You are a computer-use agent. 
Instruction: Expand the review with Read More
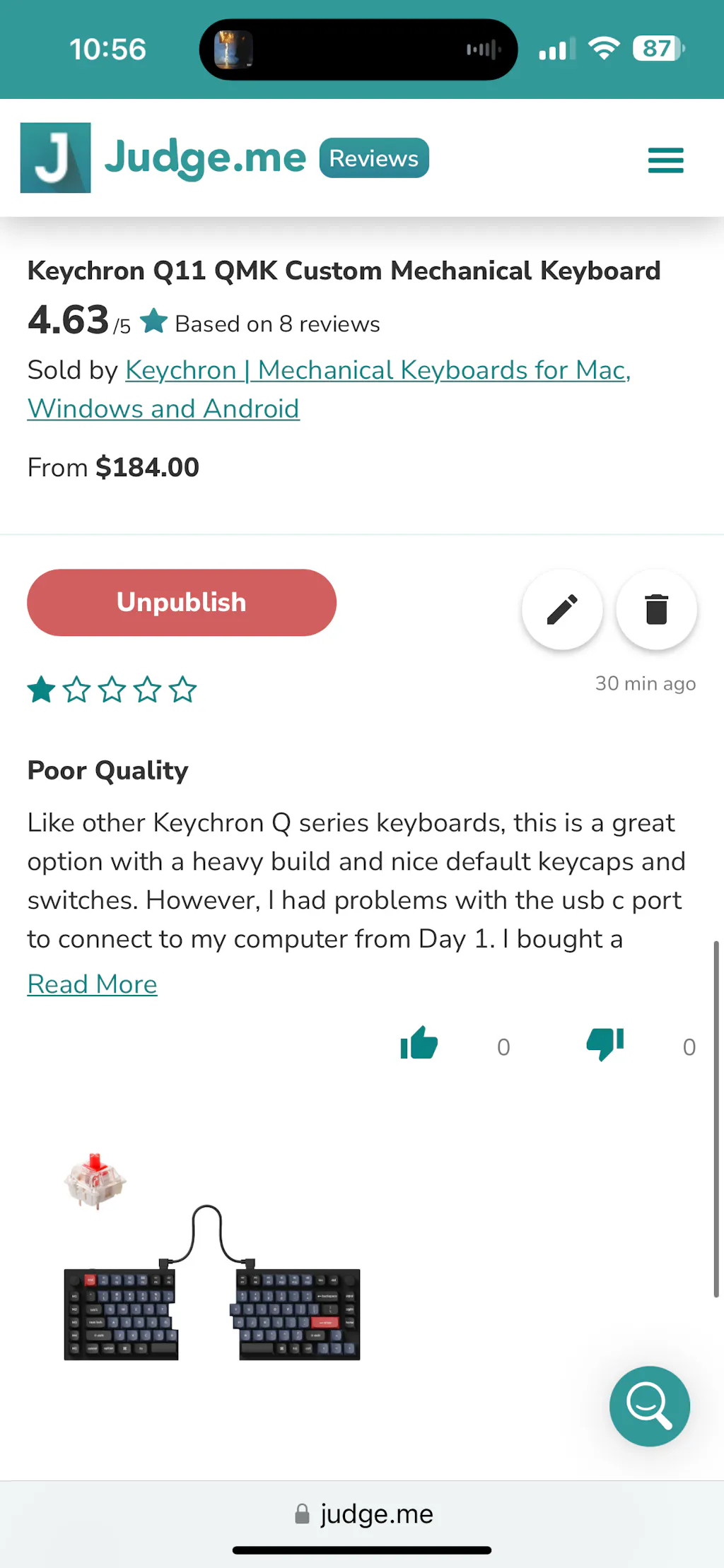[92, 984]
